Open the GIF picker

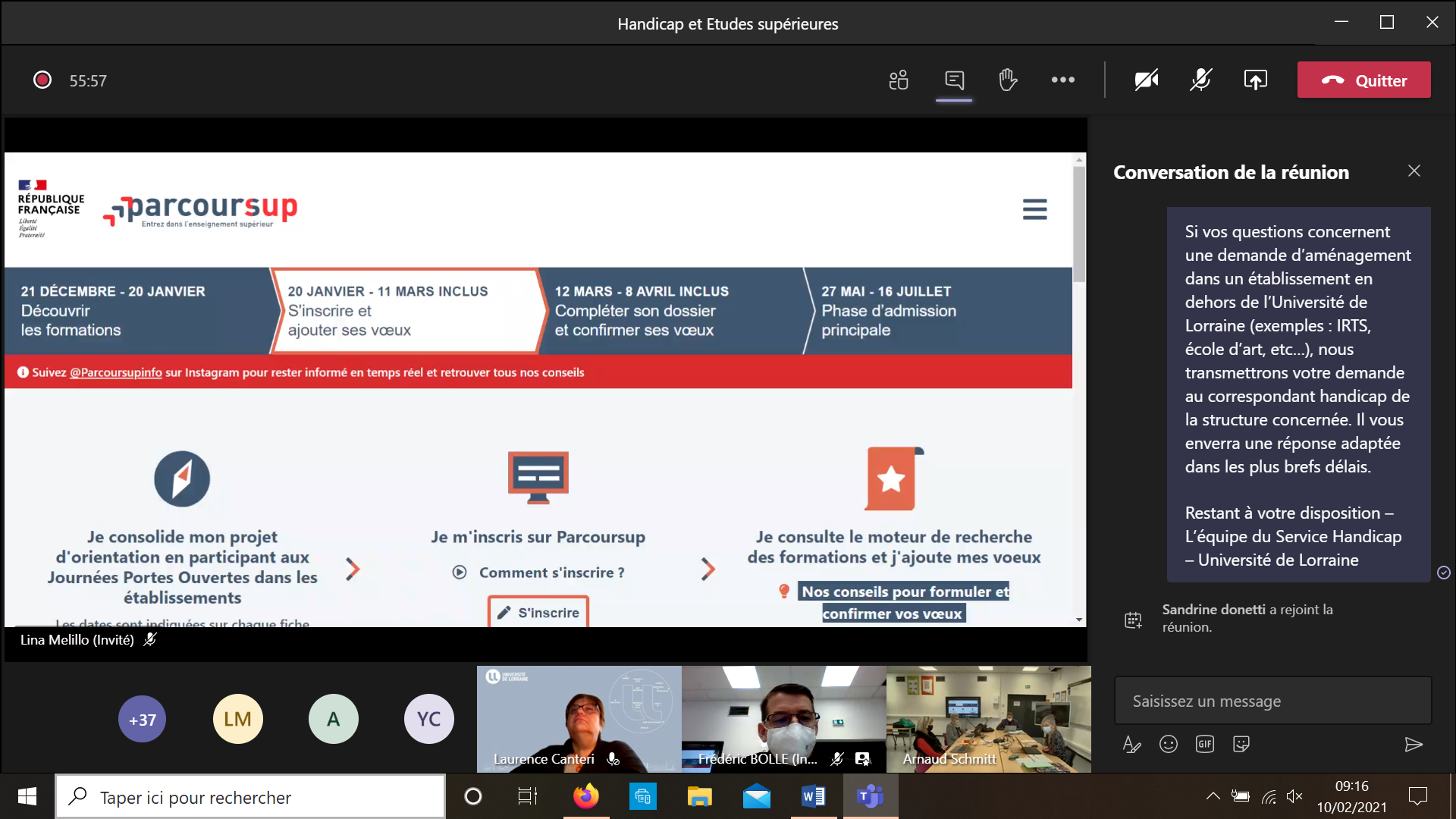(x=1204, y=745)
